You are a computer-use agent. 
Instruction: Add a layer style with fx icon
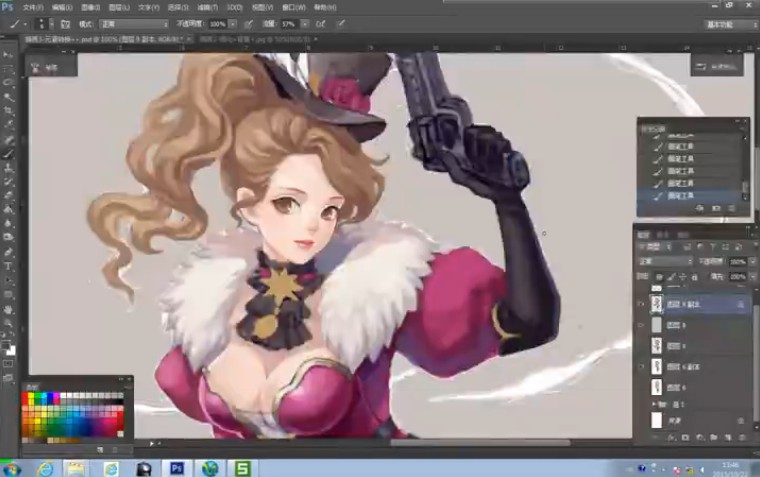[x=671, y=437]
